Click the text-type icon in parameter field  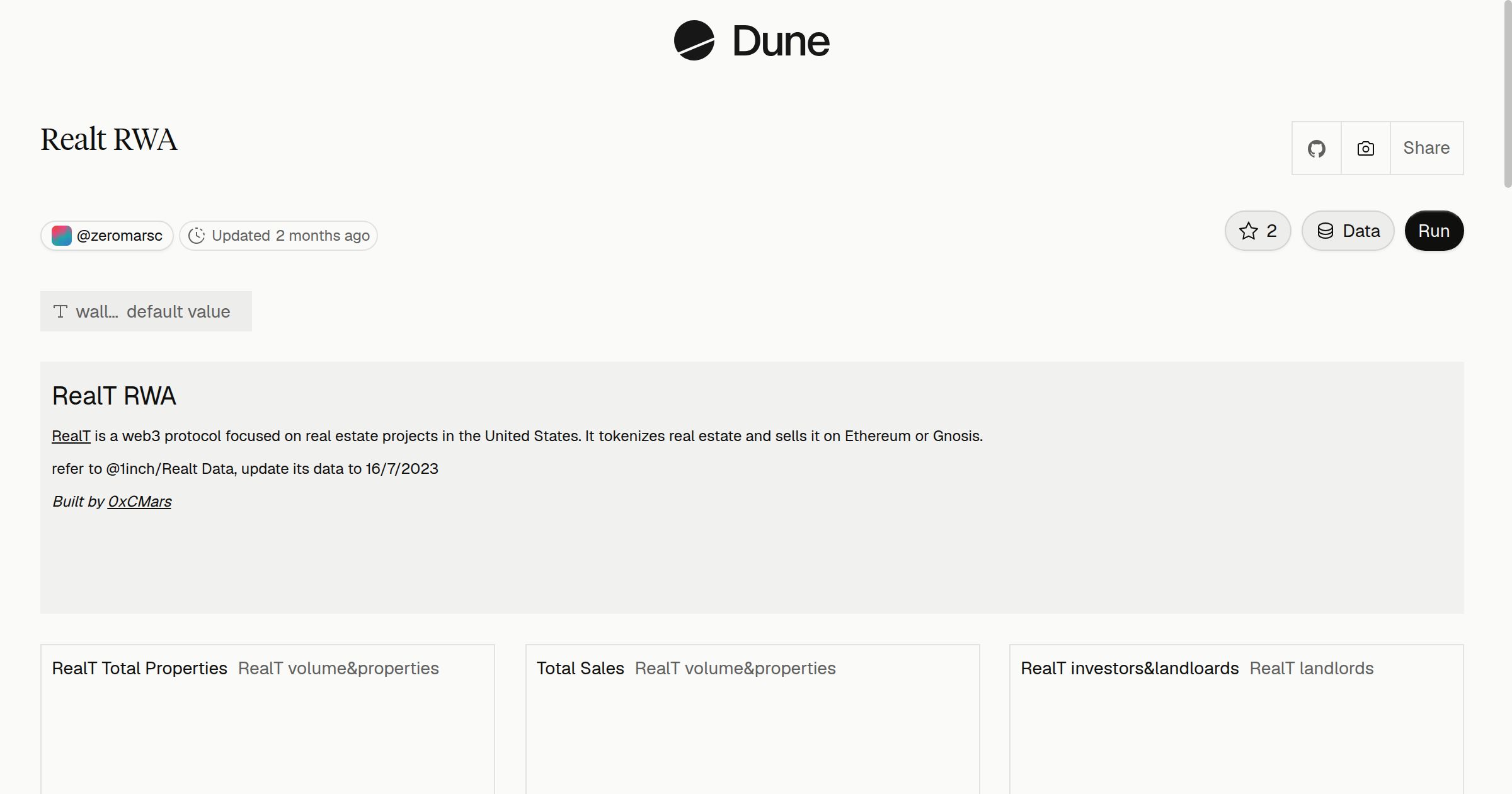point(60,311)
